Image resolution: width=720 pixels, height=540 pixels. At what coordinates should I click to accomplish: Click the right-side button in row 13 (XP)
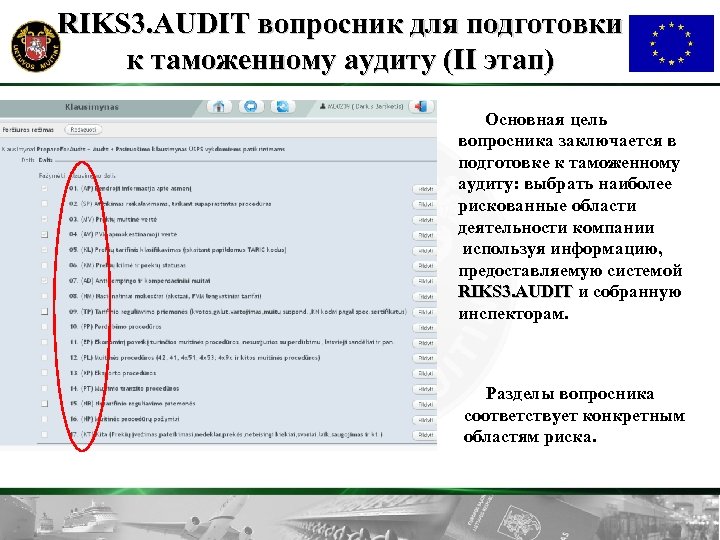424,374
